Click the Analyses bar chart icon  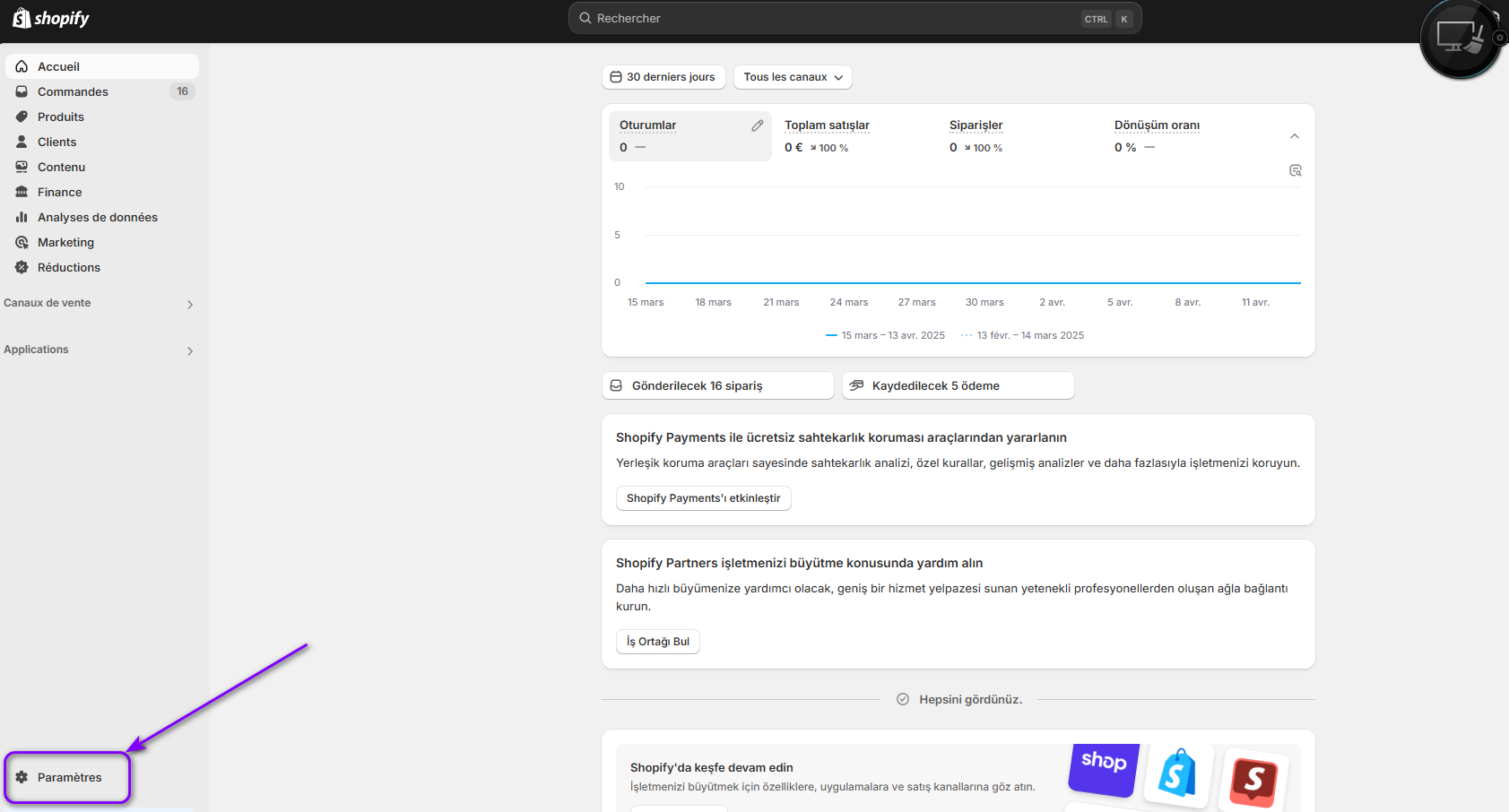[x=22, y=217]
